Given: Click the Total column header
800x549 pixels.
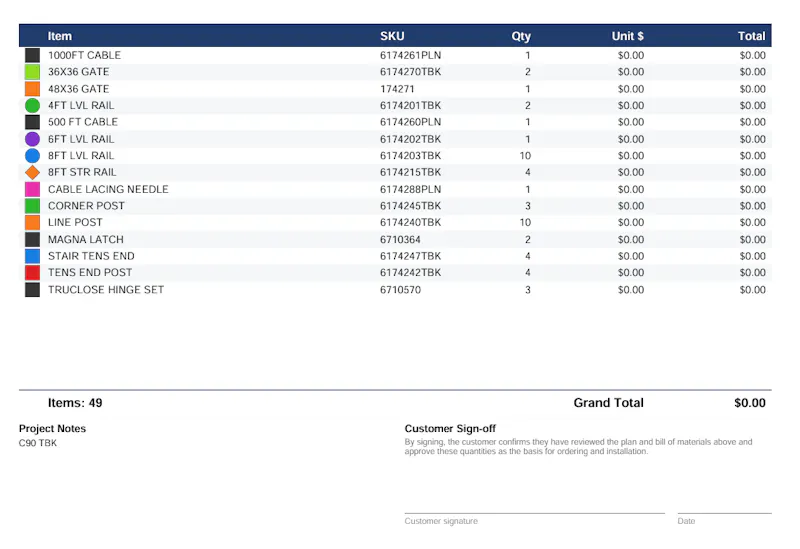Looking at the screenshot, I should (x=752, y=36).
